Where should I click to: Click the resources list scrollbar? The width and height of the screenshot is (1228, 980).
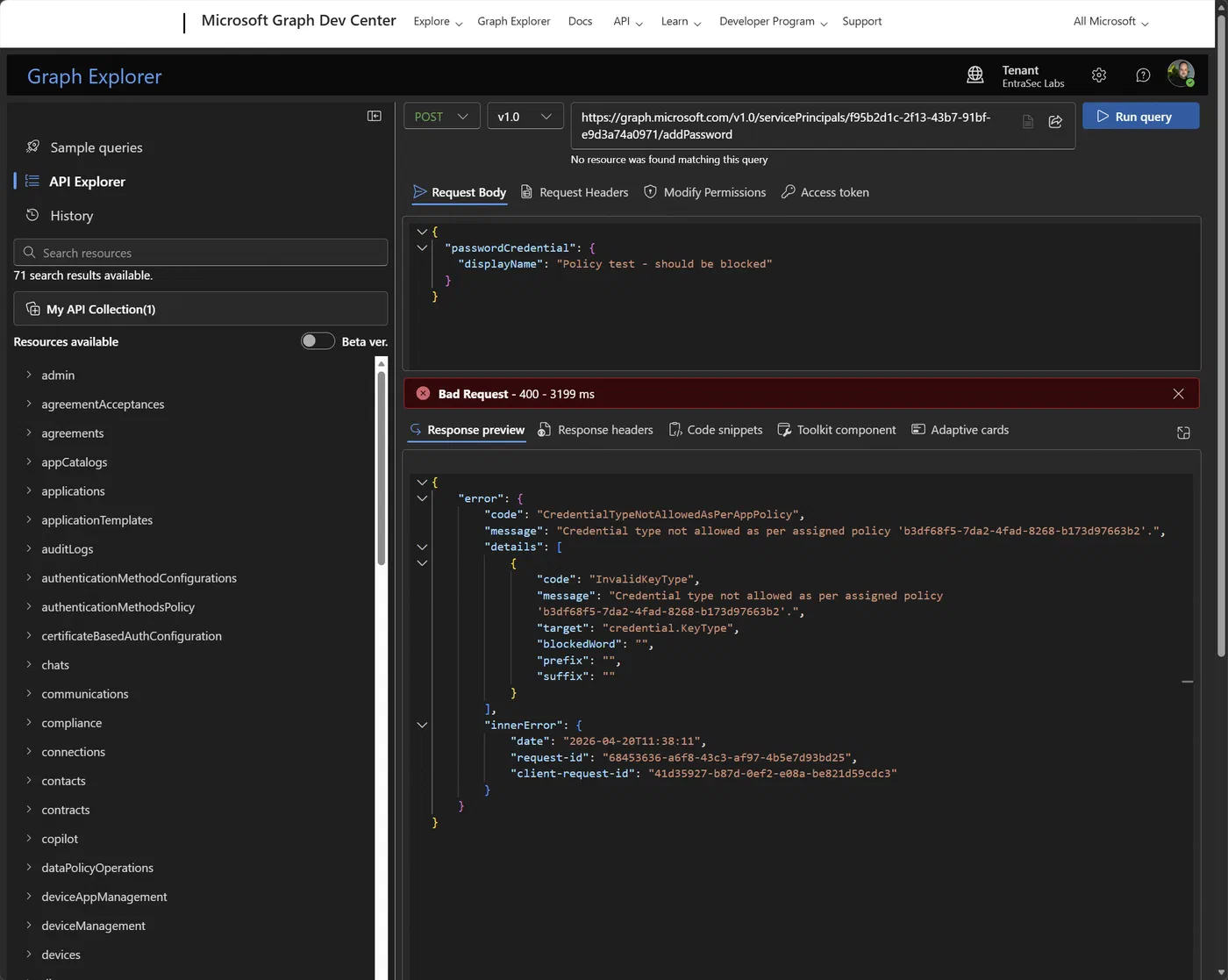point(381,469)
